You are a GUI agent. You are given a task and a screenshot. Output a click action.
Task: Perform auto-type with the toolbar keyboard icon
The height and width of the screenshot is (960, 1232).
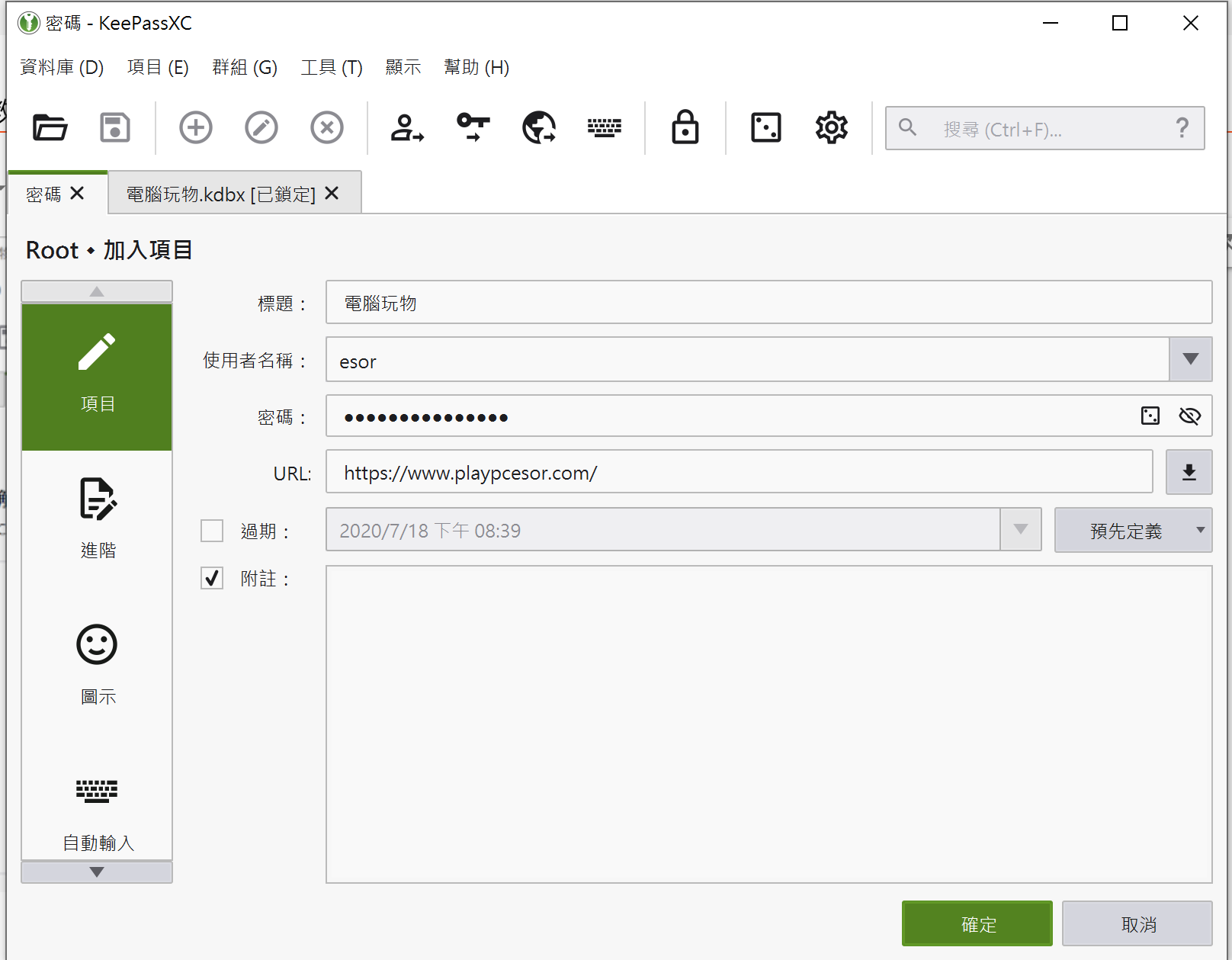point(605,127)
